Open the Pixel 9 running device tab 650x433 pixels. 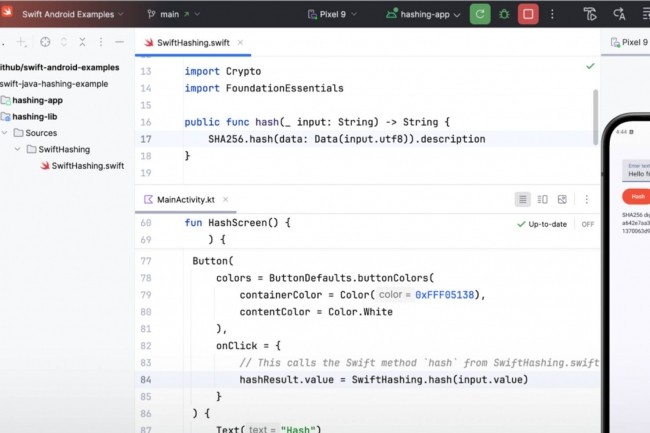click(x=630, y=43)
